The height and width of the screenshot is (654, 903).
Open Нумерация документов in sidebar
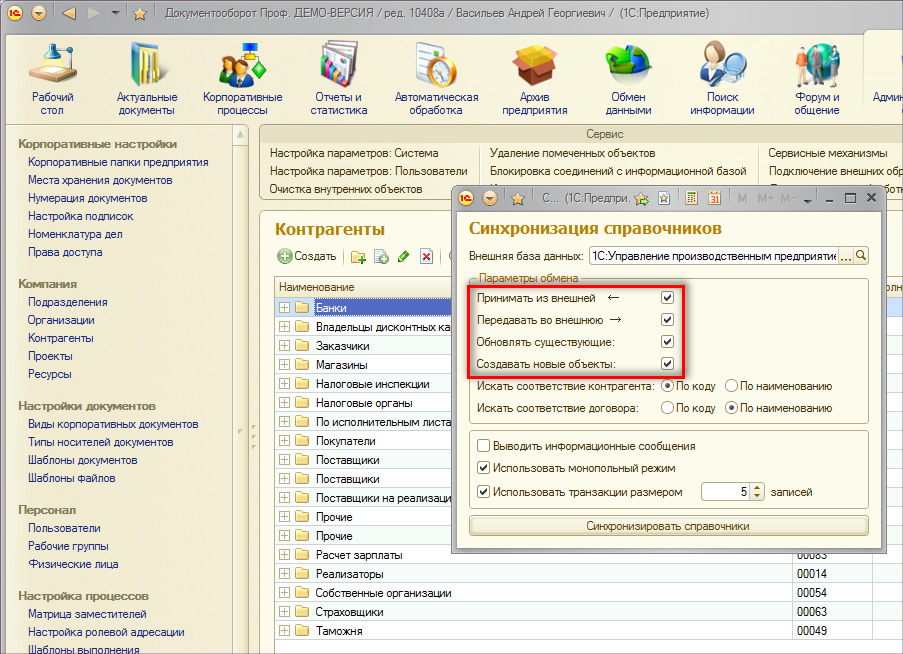[88, 198]
